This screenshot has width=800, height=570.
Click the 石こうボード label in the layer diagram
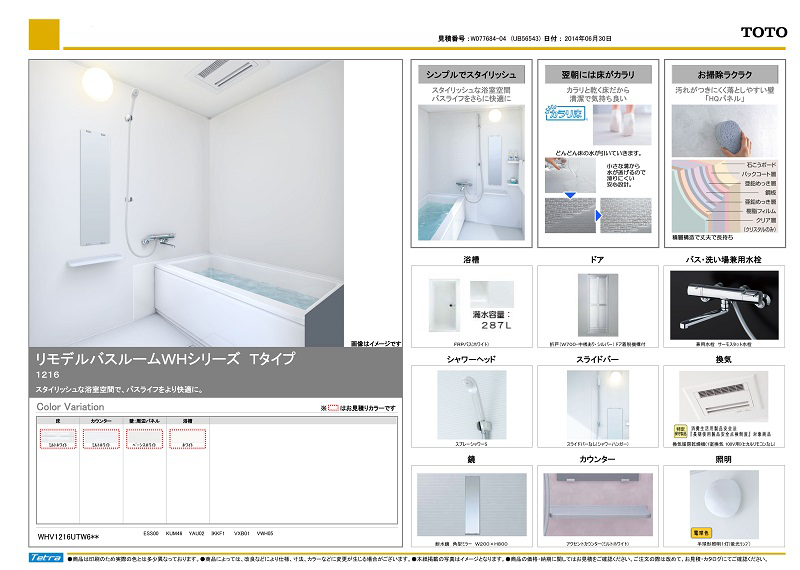click(761, 165)
